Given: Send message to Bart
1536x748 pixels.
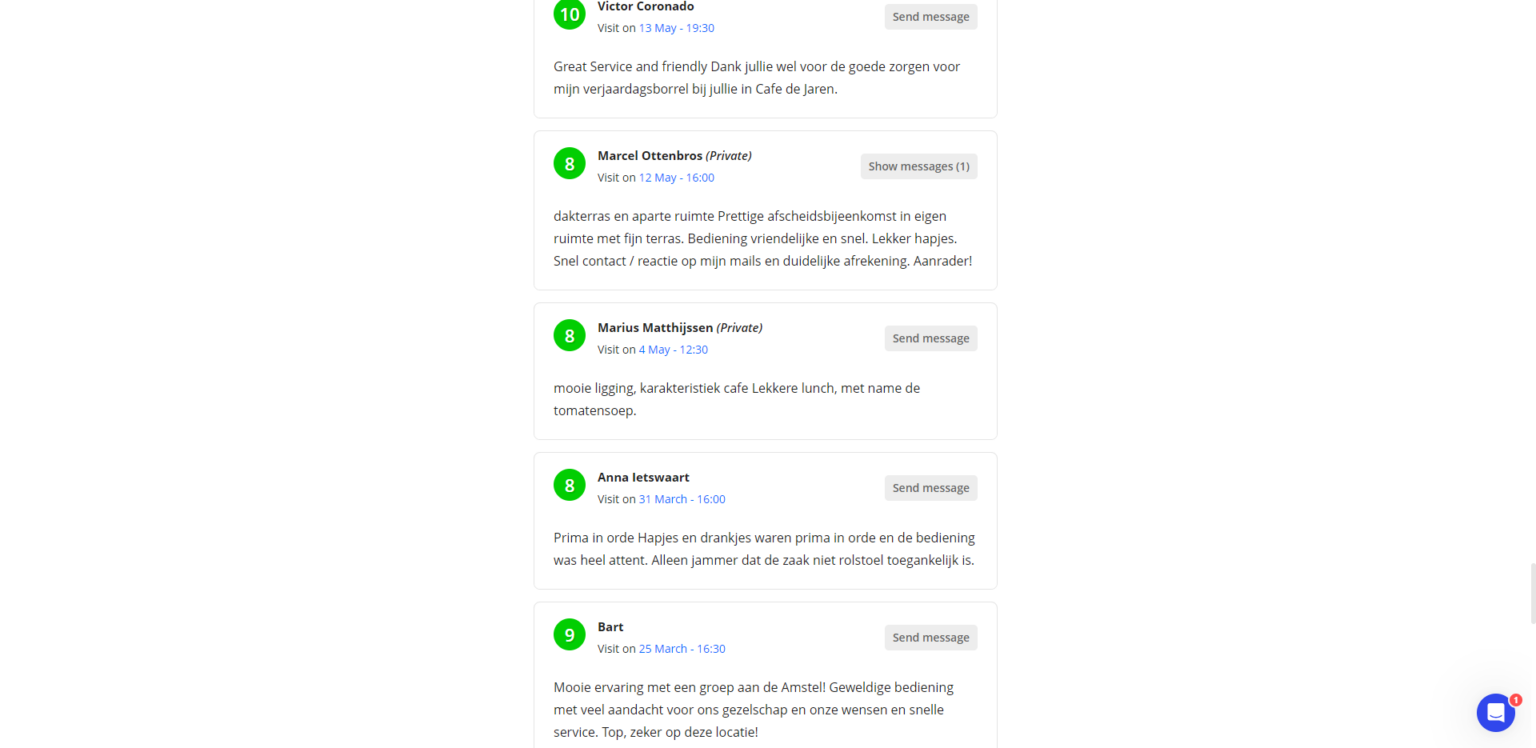Looking at the screenshot, I should (931, 637).
